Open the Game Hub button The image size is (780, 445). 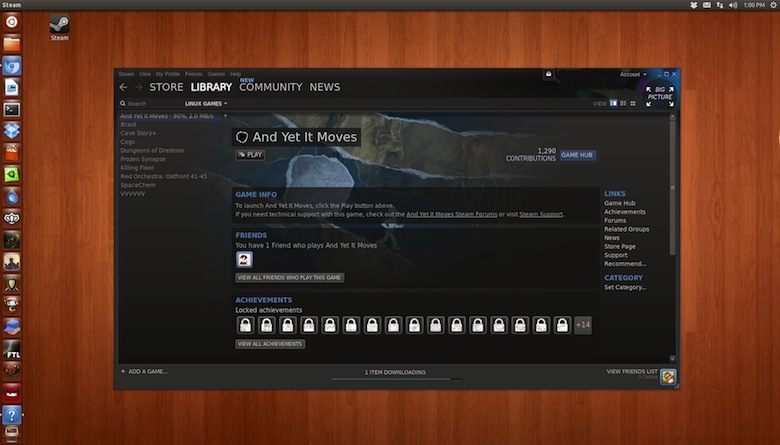577,155
